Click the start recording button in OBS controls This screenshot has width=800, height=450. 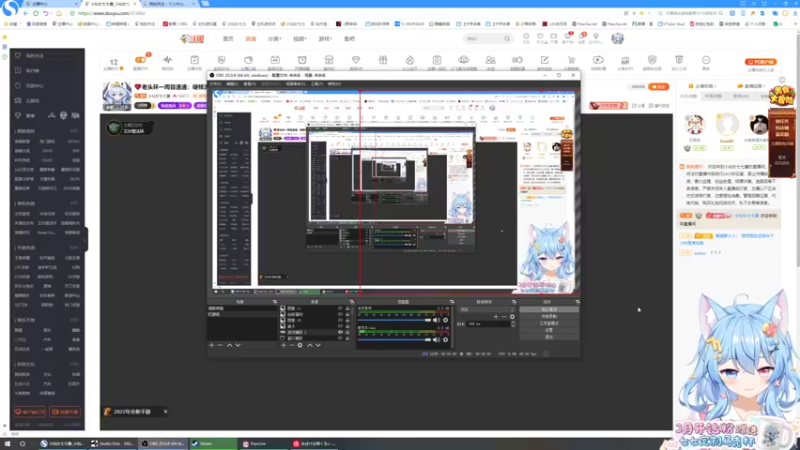pos(549,316)
